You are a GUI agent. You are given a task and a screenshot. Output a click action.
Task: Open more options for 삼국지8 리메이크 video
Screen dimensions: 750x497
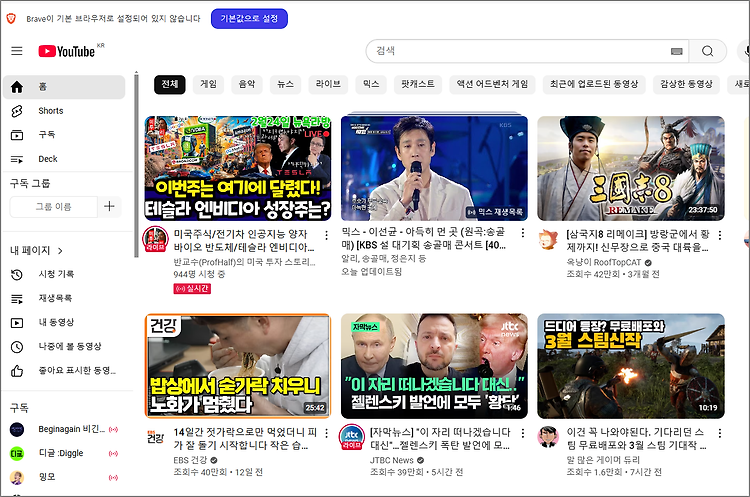click(719, 235)
